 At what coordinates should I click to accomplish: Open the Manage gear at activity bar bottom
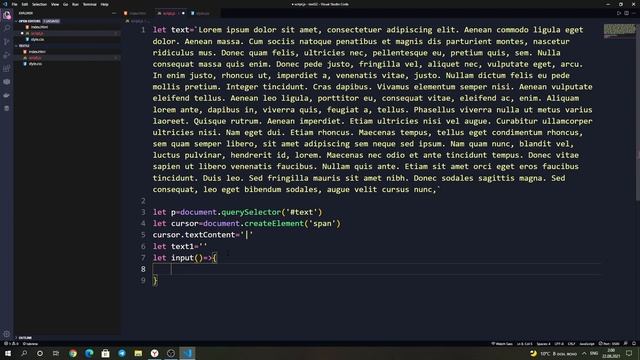pos(7,334)
